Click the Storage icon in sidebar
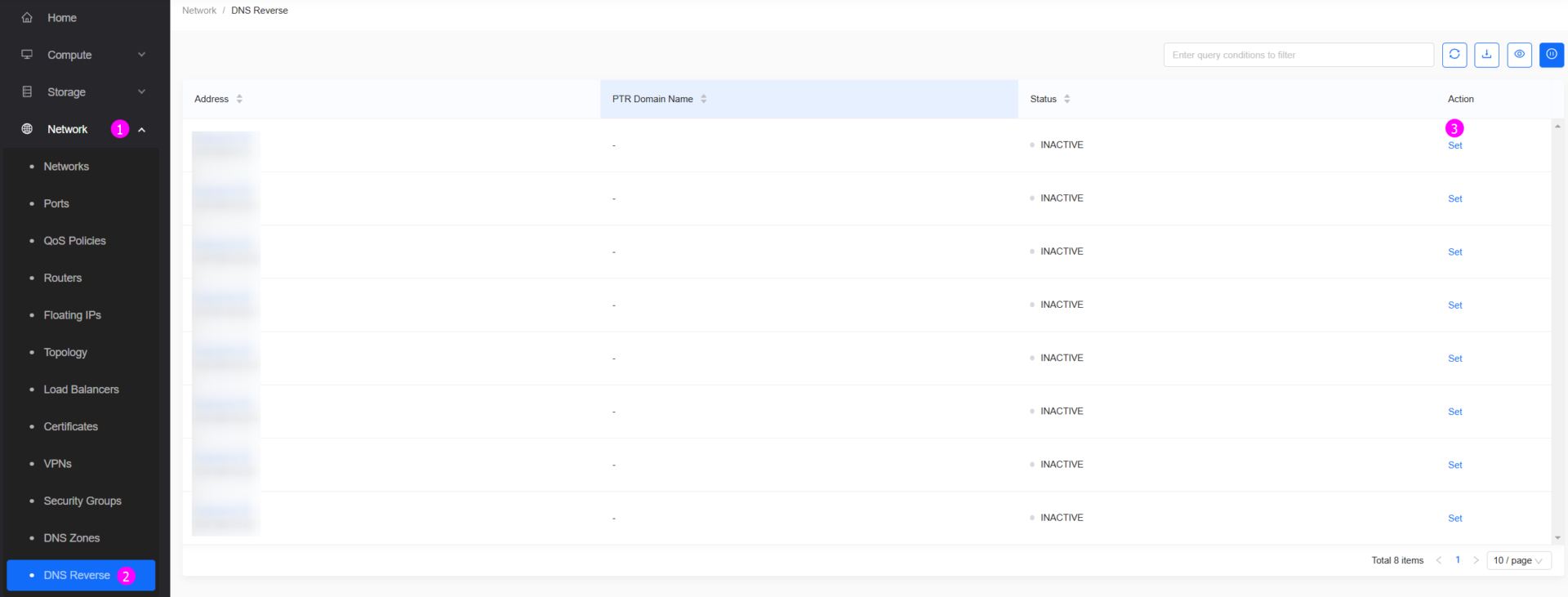Image resolution: width=1568 pixels, height=597 pixels. [x=27, y=91]
